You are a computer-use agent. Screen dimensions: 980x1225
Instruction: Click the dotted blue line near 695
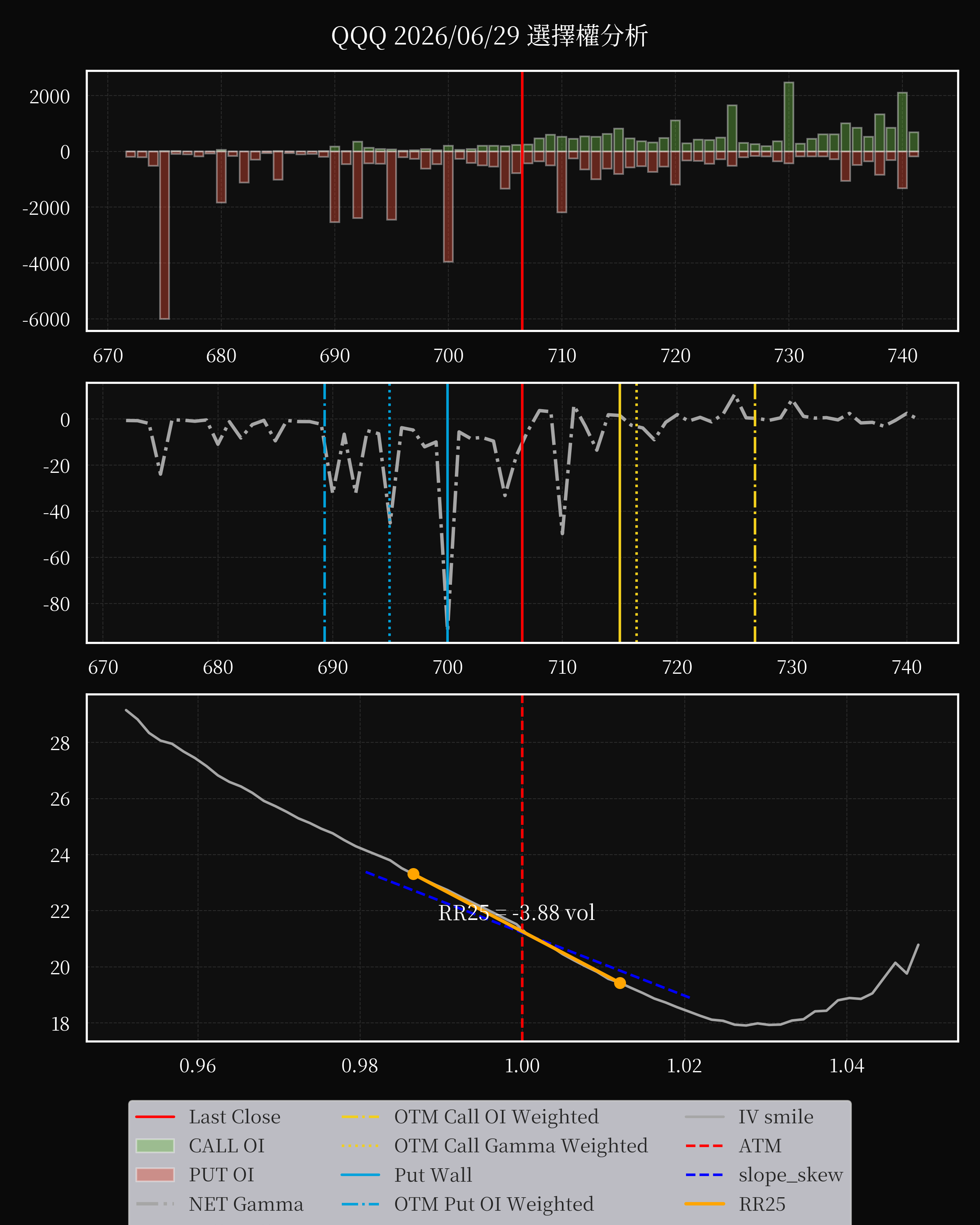(x=389, y=513)
